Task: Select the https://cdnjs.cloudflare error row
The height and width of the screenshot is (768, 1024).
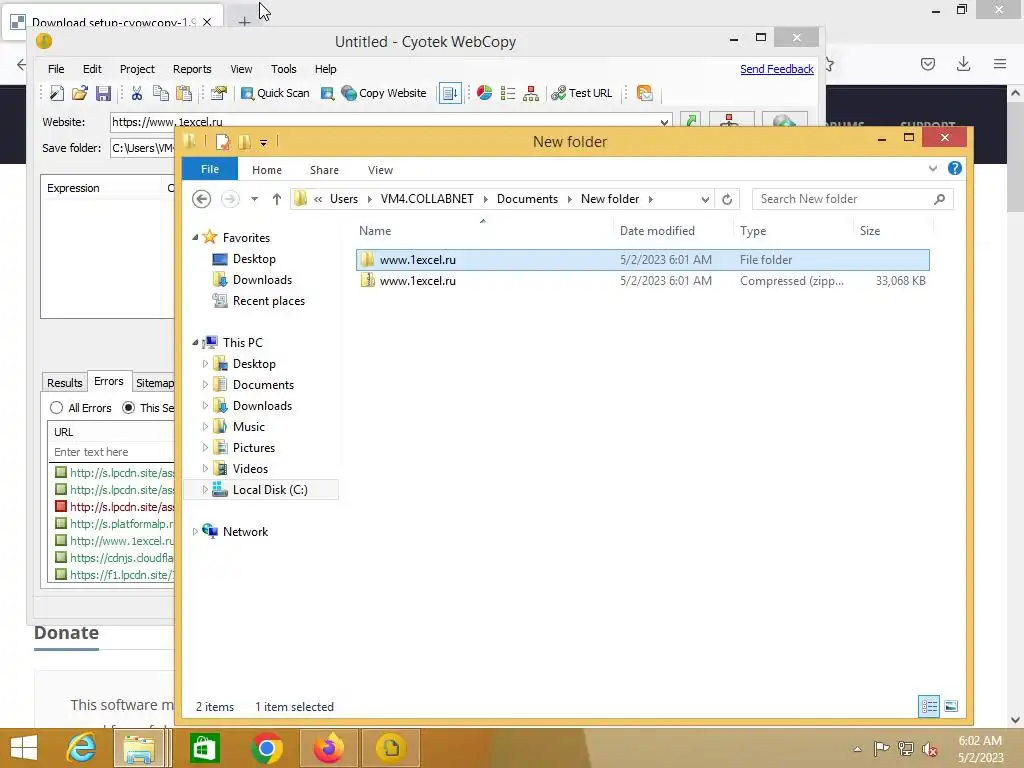Action: [x=115, y=558]
